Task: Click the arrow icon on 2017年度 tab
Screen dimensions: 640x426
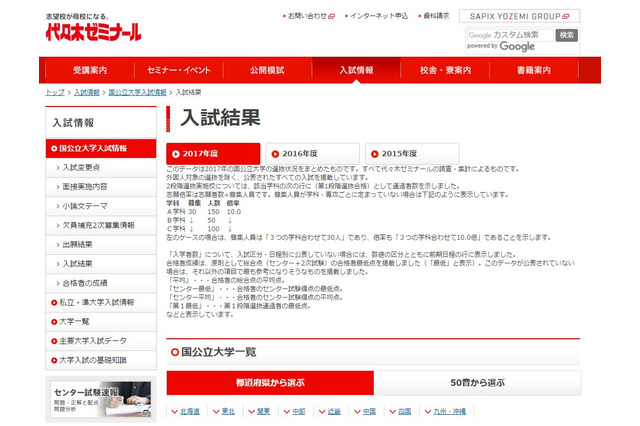Action: [x=176, y=154]
